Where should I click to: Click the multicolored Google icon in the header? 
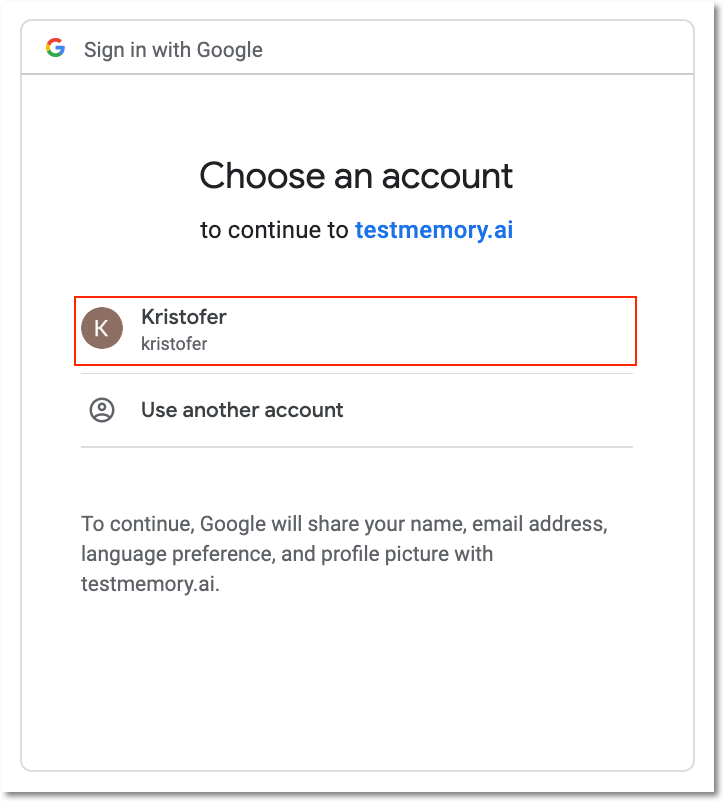pos(56,47)
